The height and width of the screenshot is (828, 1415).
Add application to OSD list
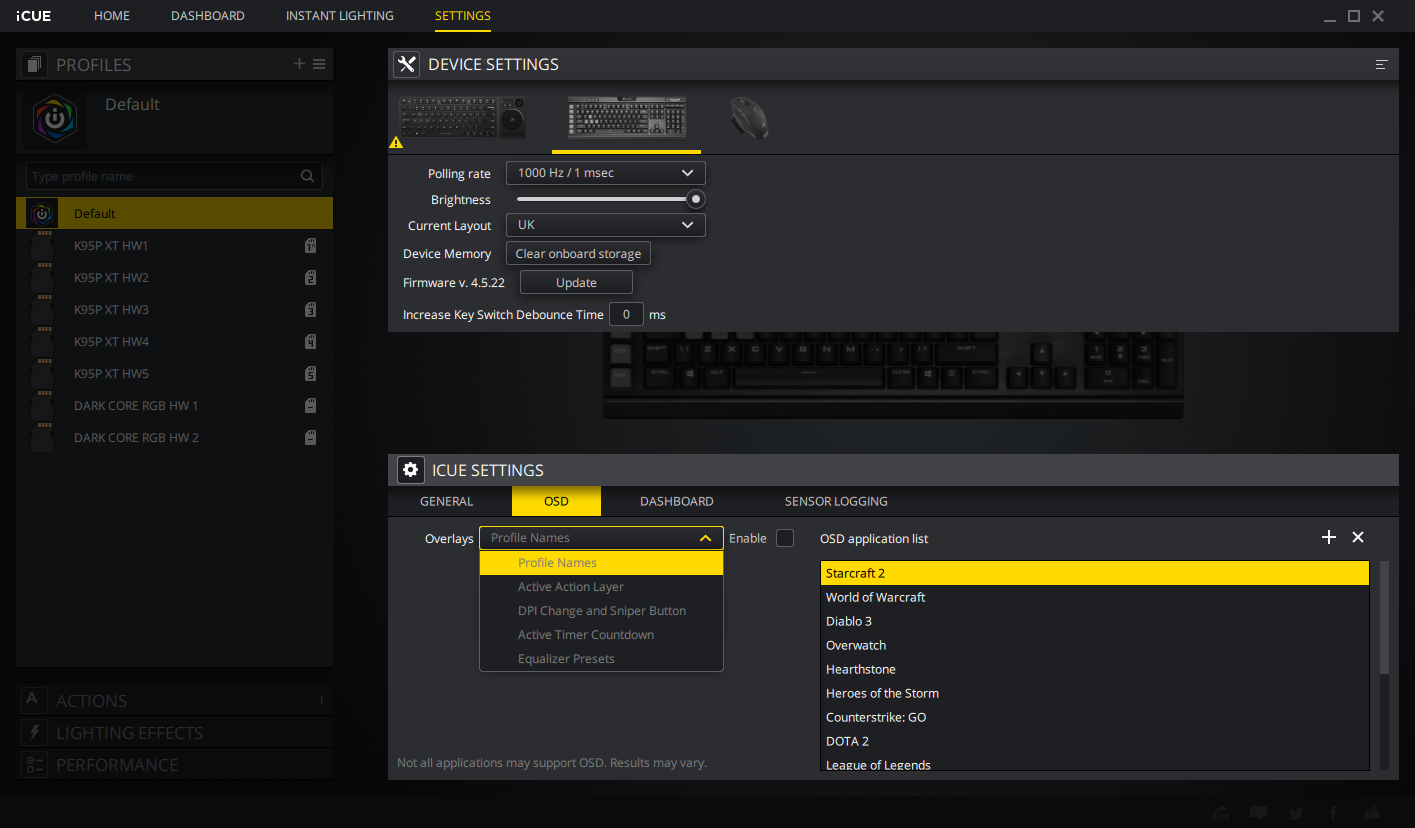coord(1328,538)
